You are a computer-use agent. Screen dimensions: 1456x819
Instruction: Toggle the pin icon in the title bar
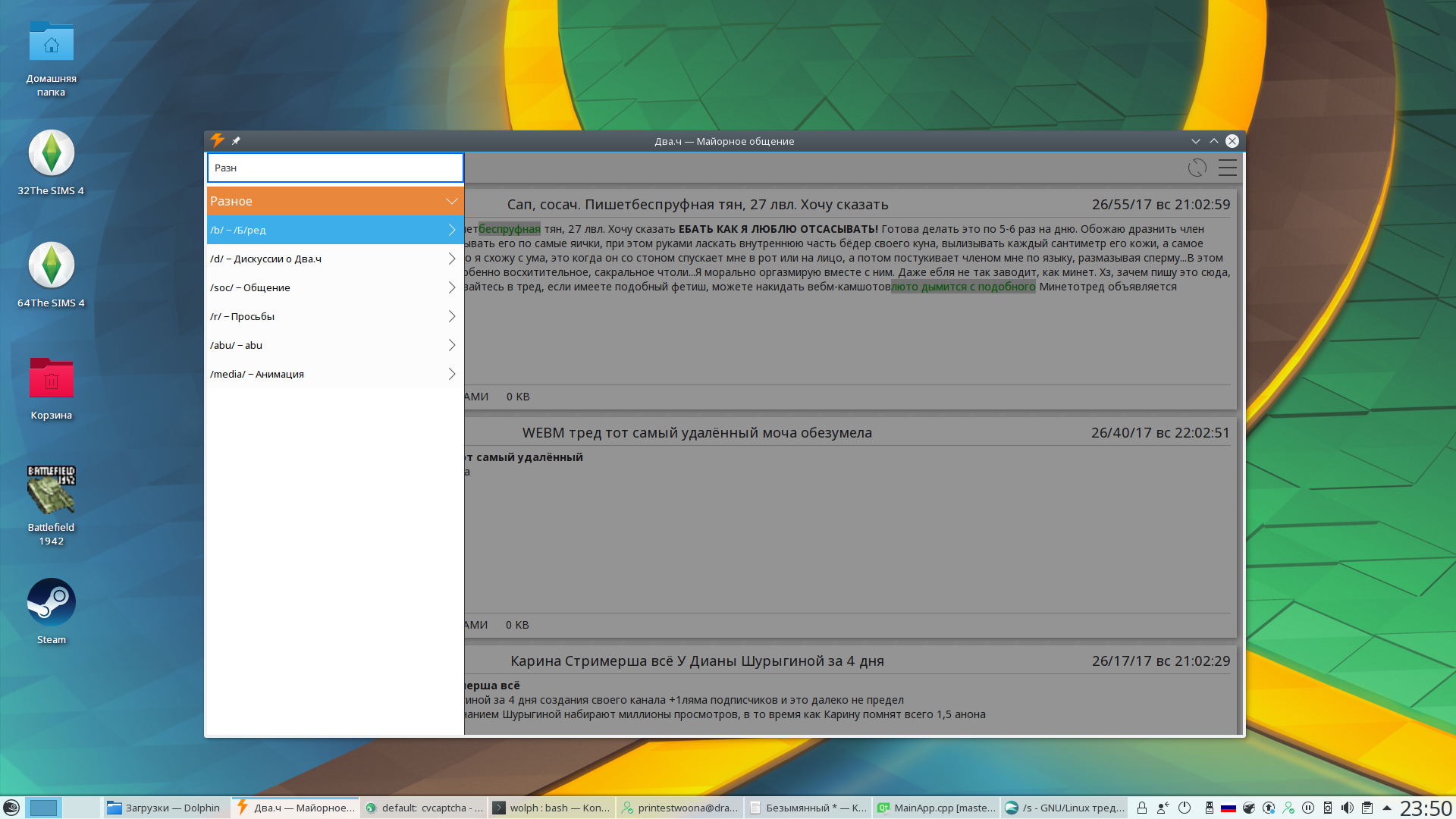click(236, 141)
